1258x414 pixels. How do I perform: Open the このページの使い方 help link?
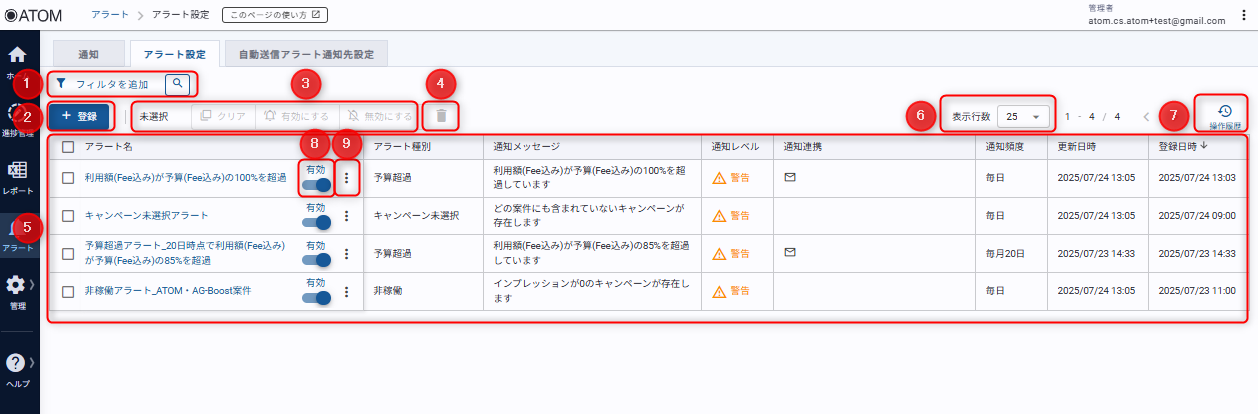(x=275, y=15)
